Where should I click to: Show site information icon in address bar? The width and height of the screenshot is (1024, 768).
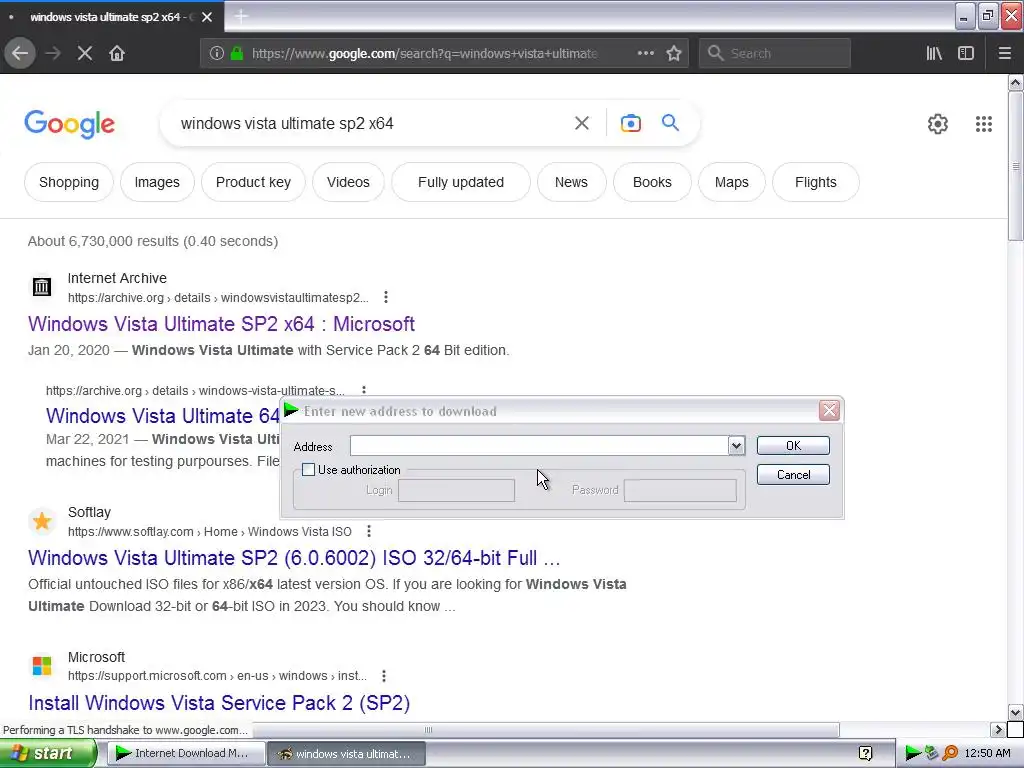217,54
